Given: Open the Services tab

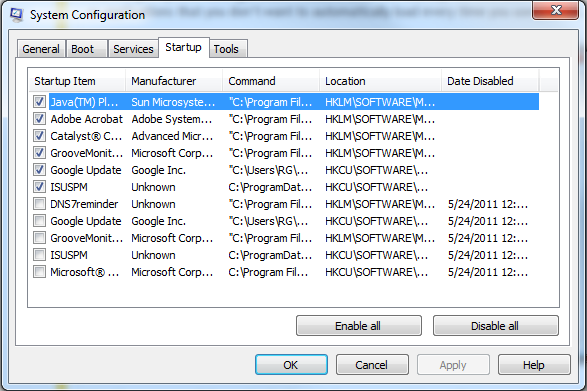Looking at the screenshot, I should click(133, 49).
